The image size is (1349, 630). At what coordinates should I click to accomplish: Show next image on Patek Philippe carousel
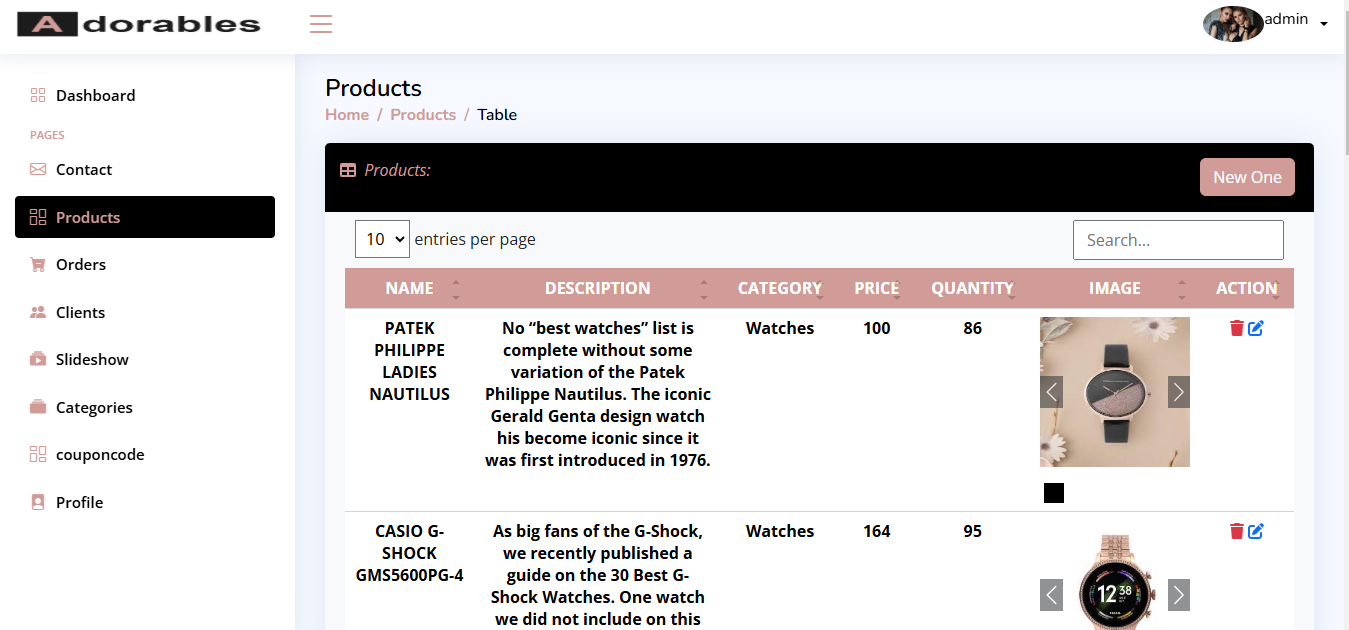tap(1178, 392)
